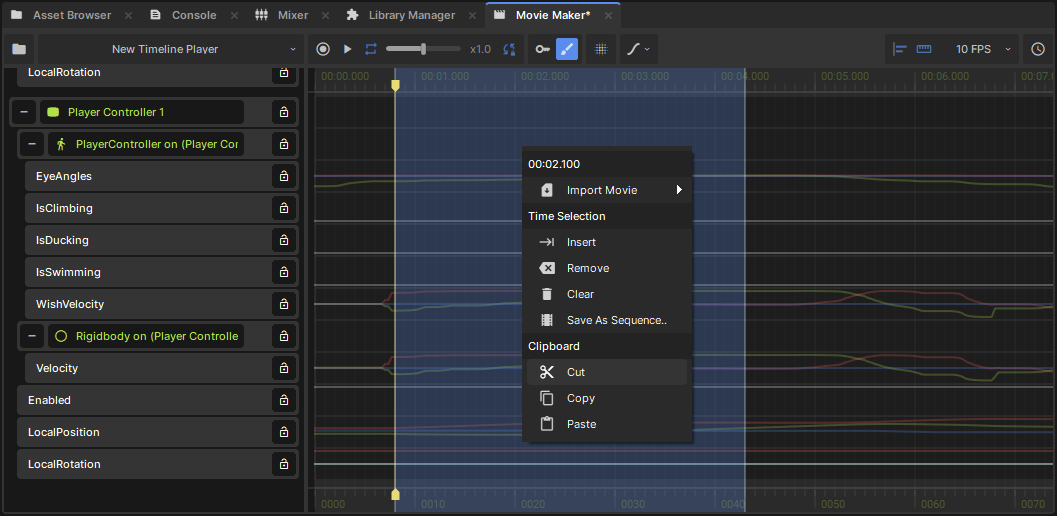Click the record button in toolbar
1057x516 pixels.
tap(323, 49)
